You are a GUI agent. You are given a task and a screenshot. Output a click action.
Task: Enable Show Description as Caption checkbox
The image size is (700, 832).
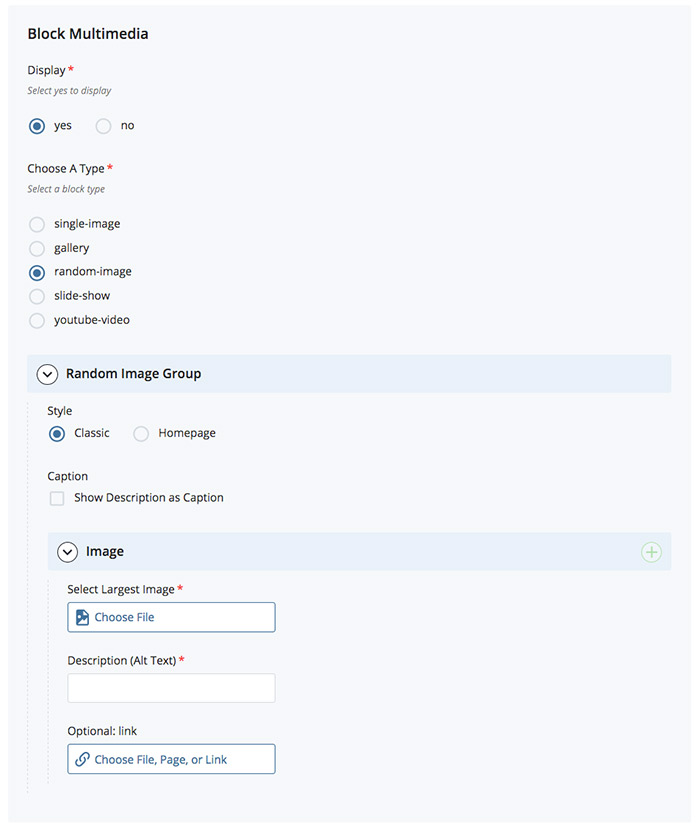[57, 498]
